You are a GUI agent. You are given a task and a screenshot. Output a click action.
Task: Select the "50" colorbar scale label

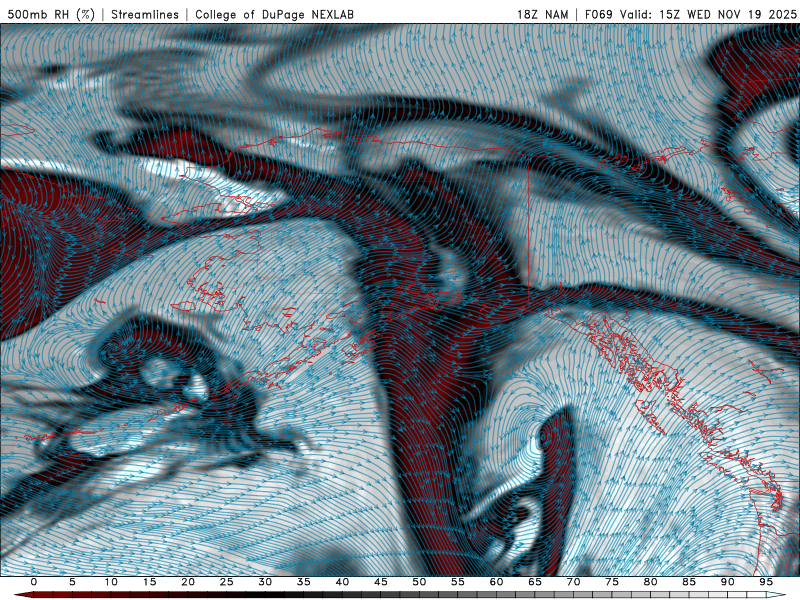(x=419, y=582)
